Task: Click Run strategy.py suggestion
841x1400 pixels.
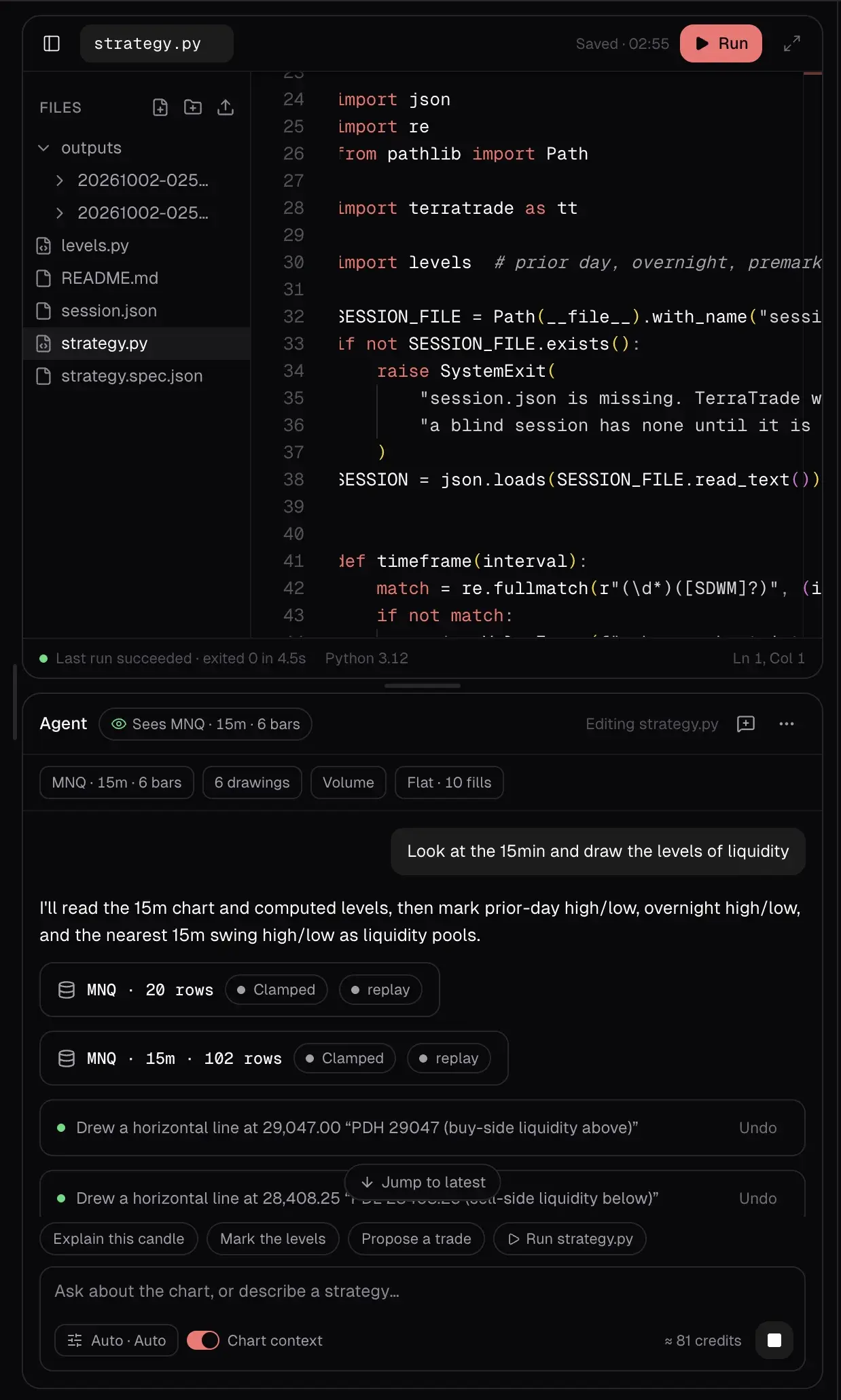Action: pos(570,1239)
